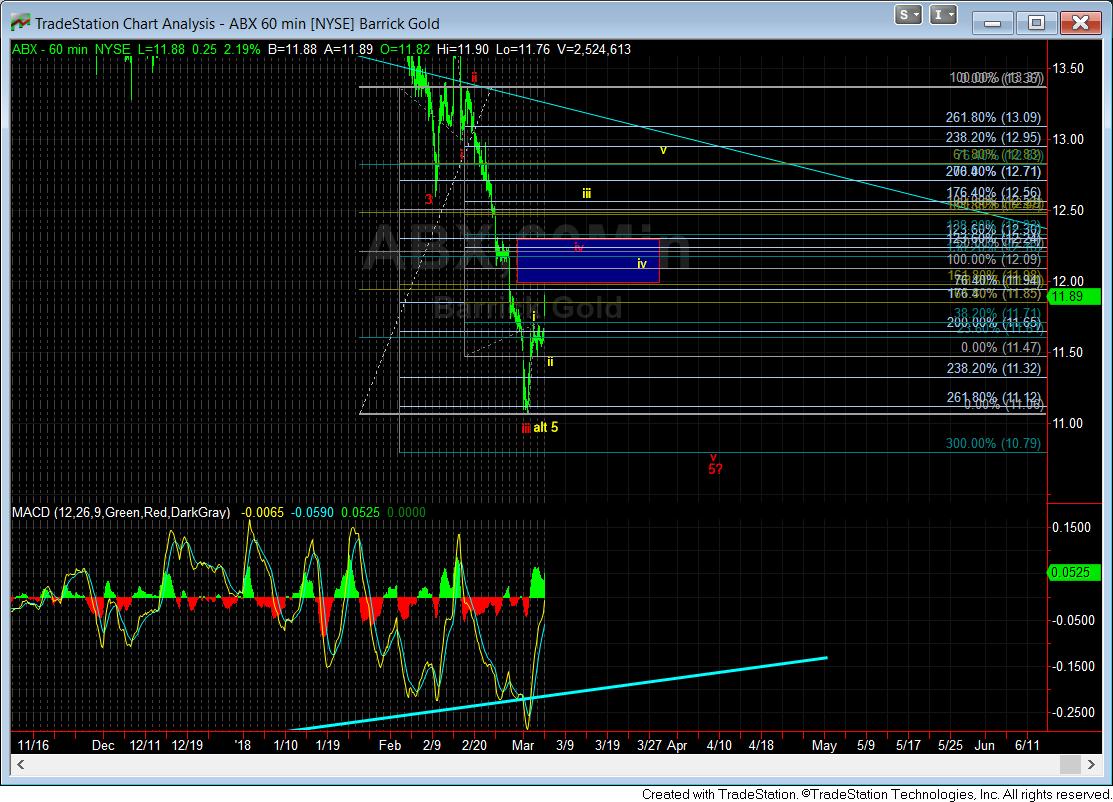Click the '261.80% (13.09)' Fibonacci label
The height and width of the screenshot is (802, 1113).
pos(993,118)
